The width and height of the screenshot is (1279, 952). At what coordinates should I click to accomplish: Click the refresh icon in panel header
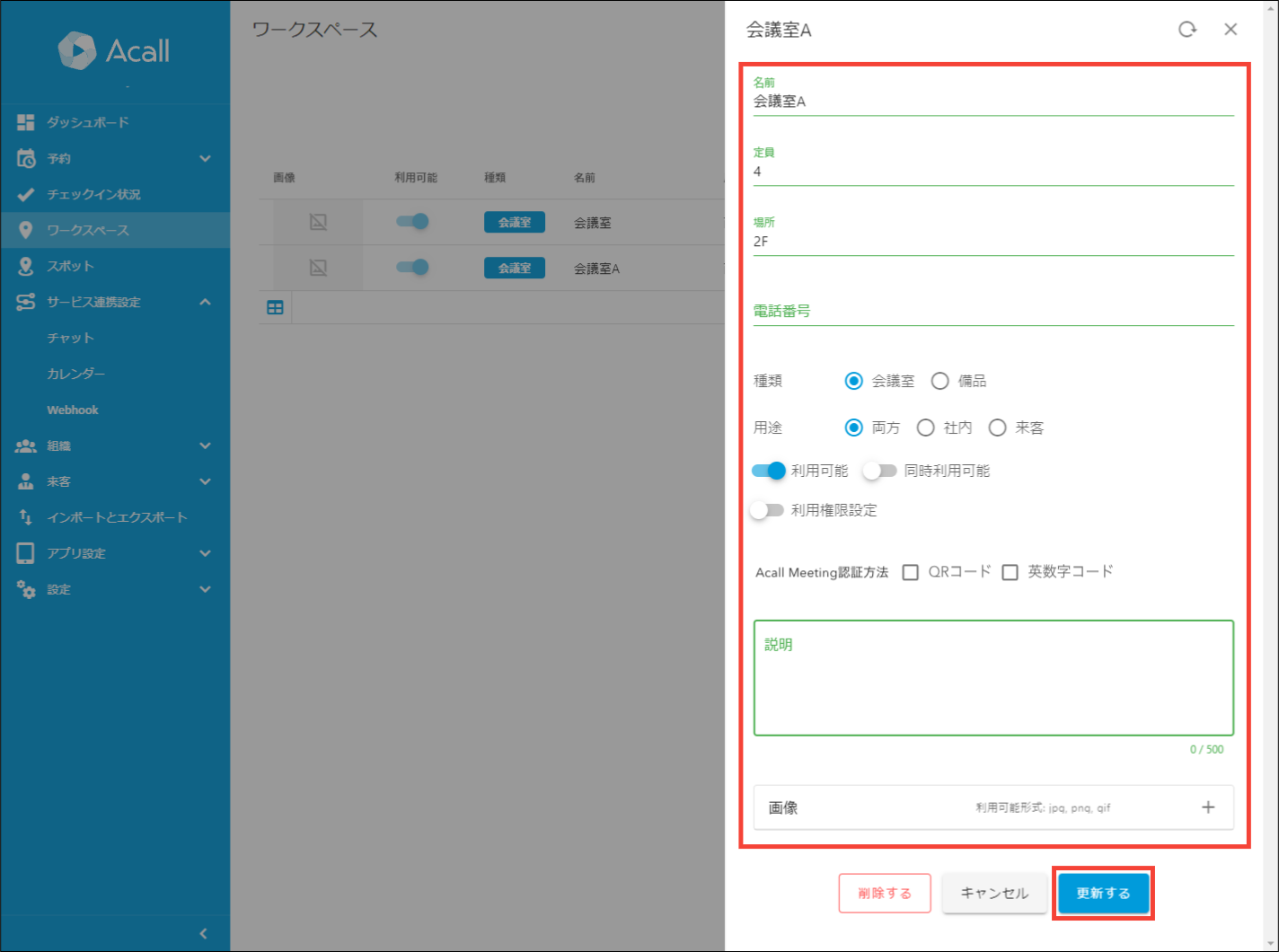coord(1187,30)
